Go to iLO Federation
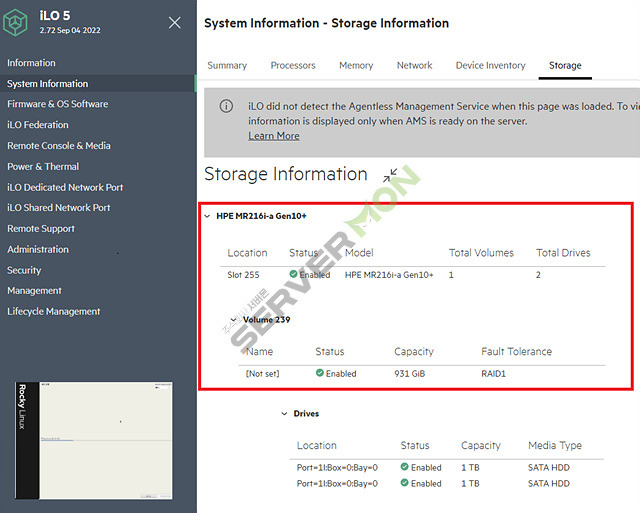Screen dimensions: 640x513 38,125
